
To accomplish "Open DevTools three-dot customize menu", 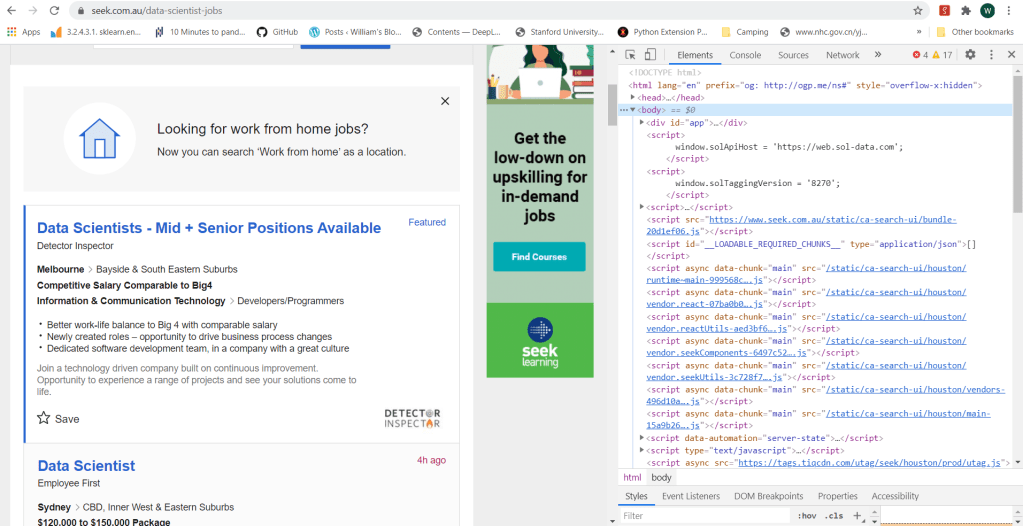I will point(992,55).
